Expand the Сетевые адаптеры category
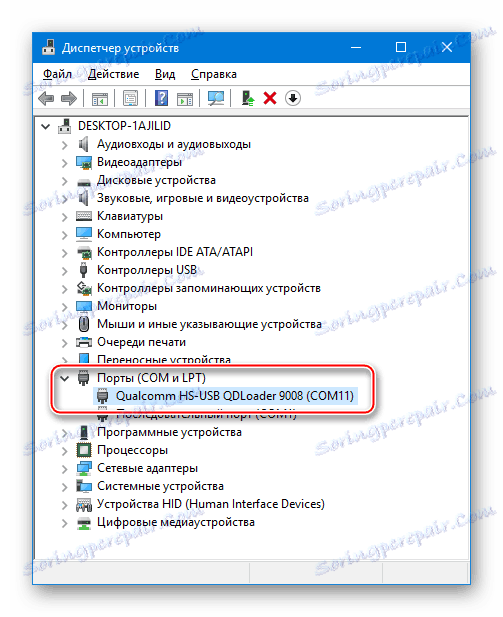The image size is (503, 617). (65, 469)
